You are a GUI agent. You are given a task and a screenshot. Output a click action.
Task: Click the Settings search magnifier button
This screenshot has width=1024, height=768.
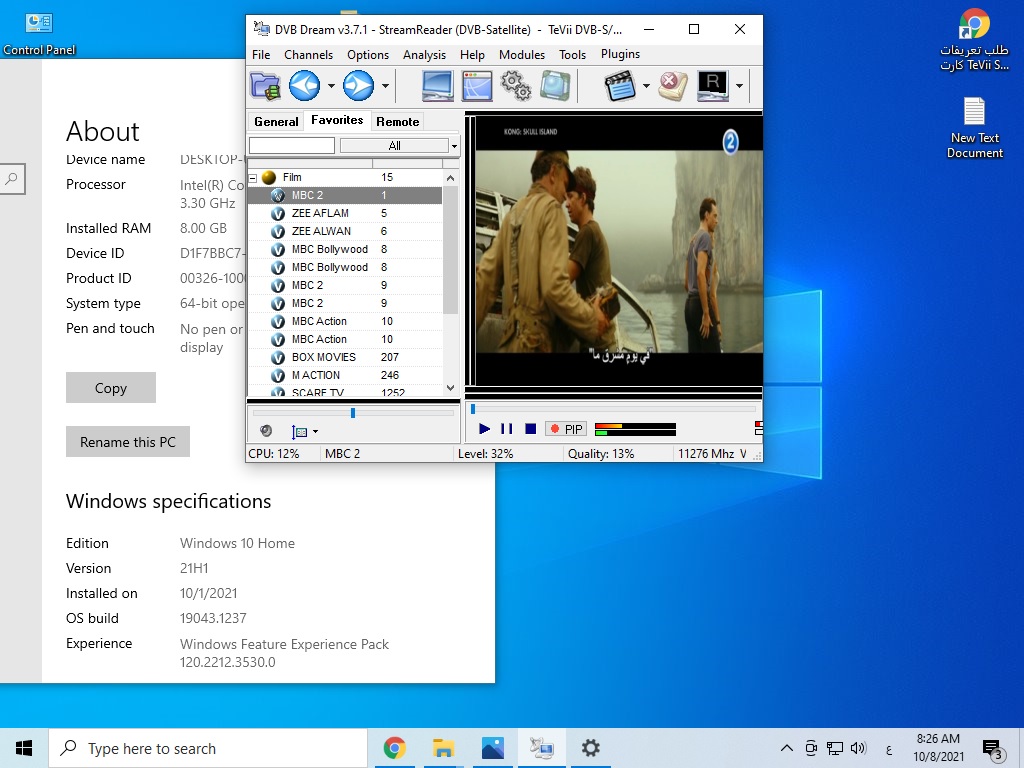(11, 179)
